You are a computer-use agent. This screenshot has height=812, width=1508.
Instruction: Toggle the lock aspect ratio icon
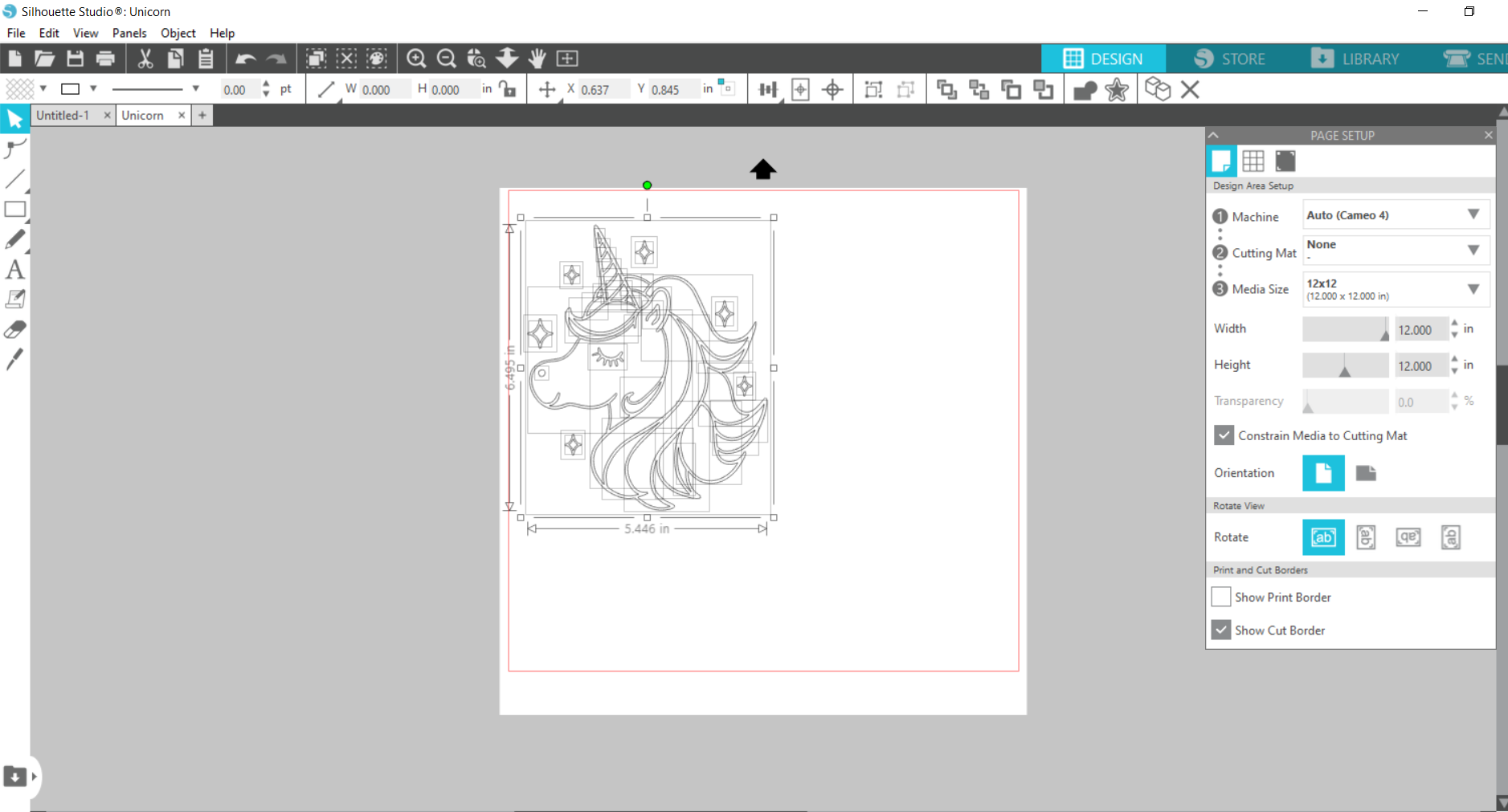[508, 88]
